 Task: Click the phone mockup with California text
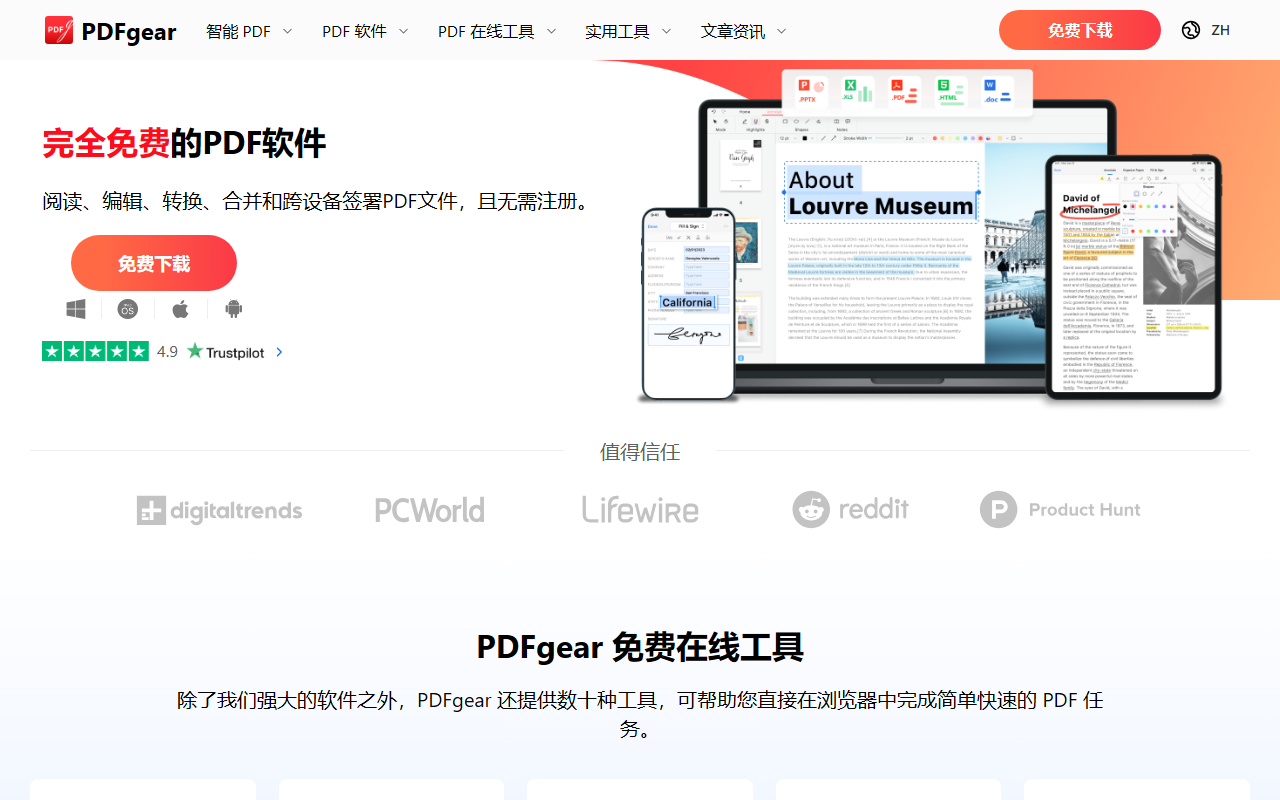(688, 304)
